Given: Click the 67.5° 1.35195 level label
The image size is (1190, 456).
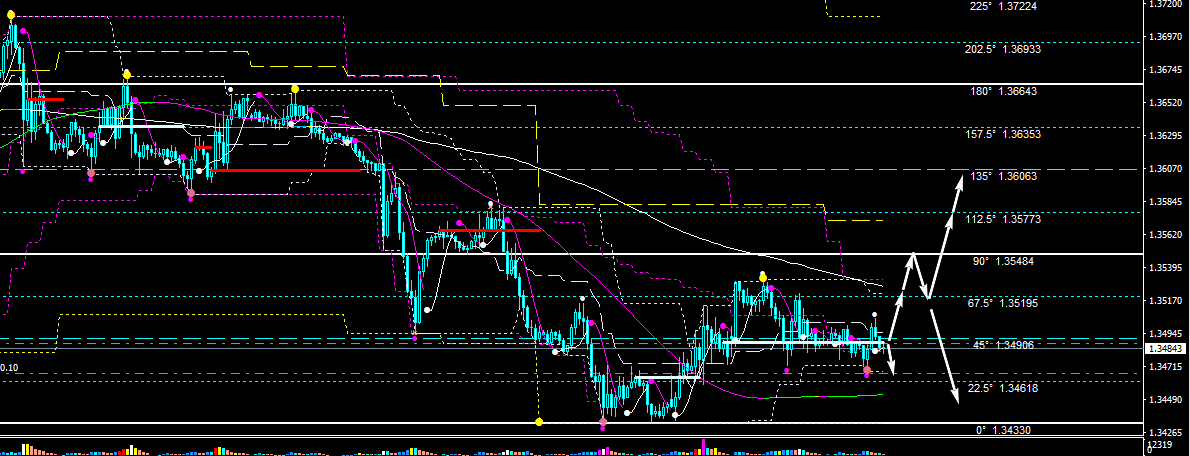Looking at the screenshot, I should [1004, 303].
